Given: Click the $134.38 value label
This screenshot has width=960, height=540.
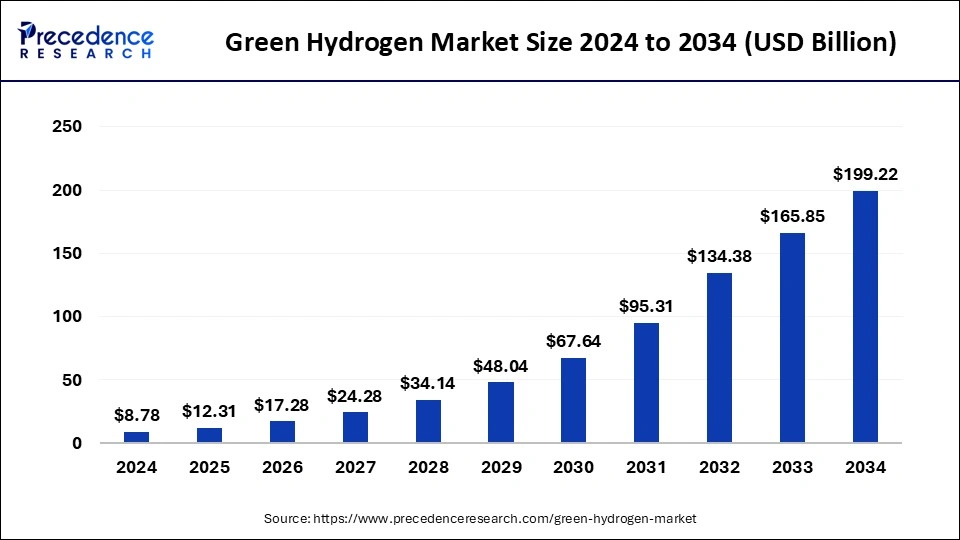Looking at the screenshot, I should pyautogui.click(x=719, y=256).
